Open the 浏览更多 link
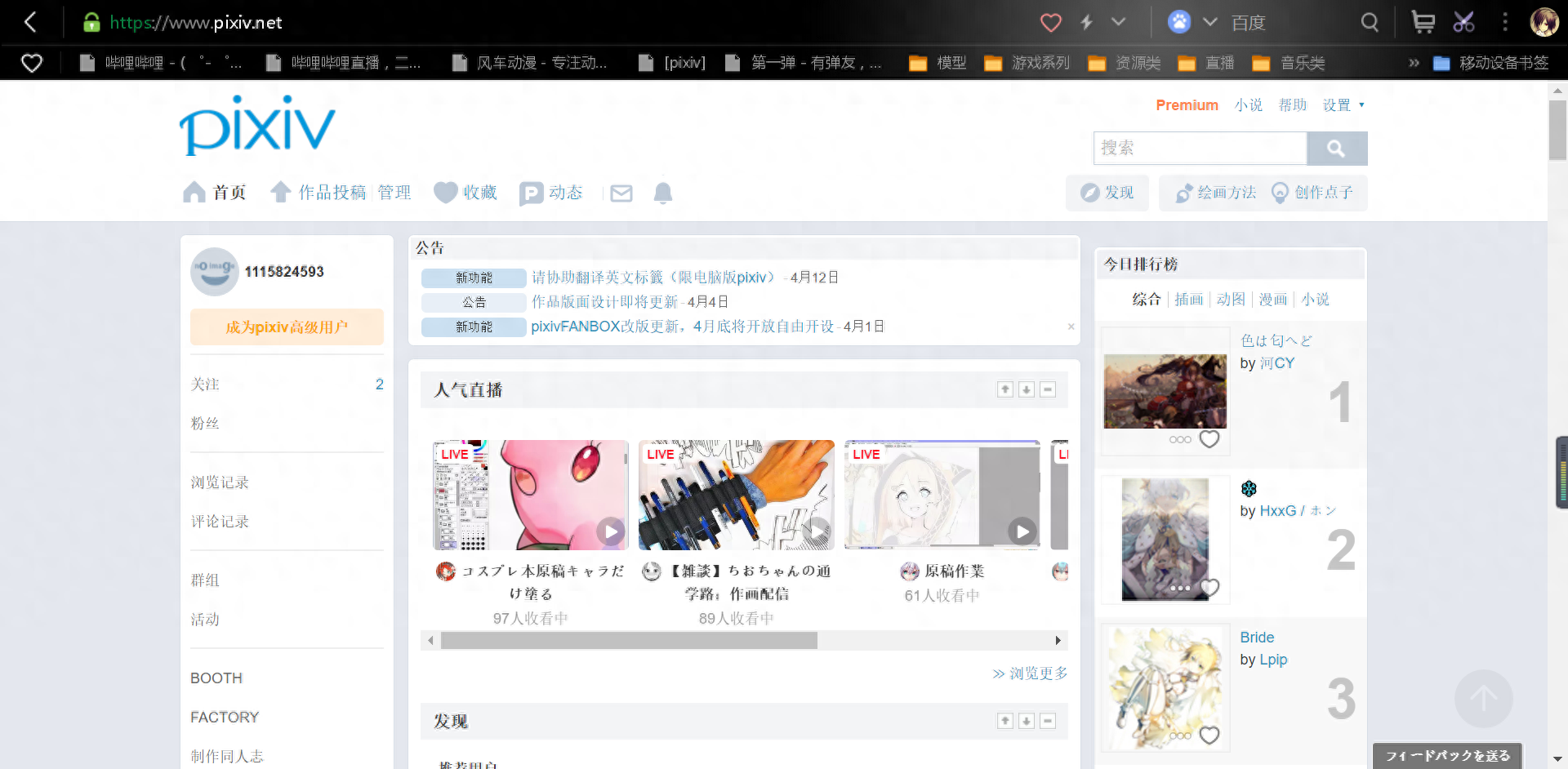 (1030, 673)
